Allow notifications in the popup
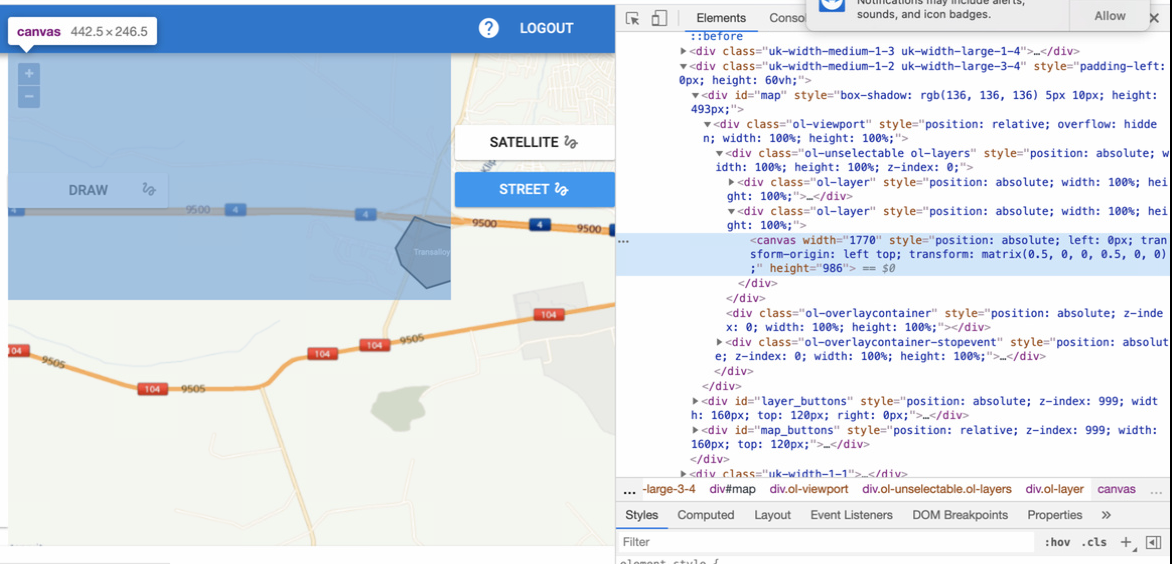 1110,16
